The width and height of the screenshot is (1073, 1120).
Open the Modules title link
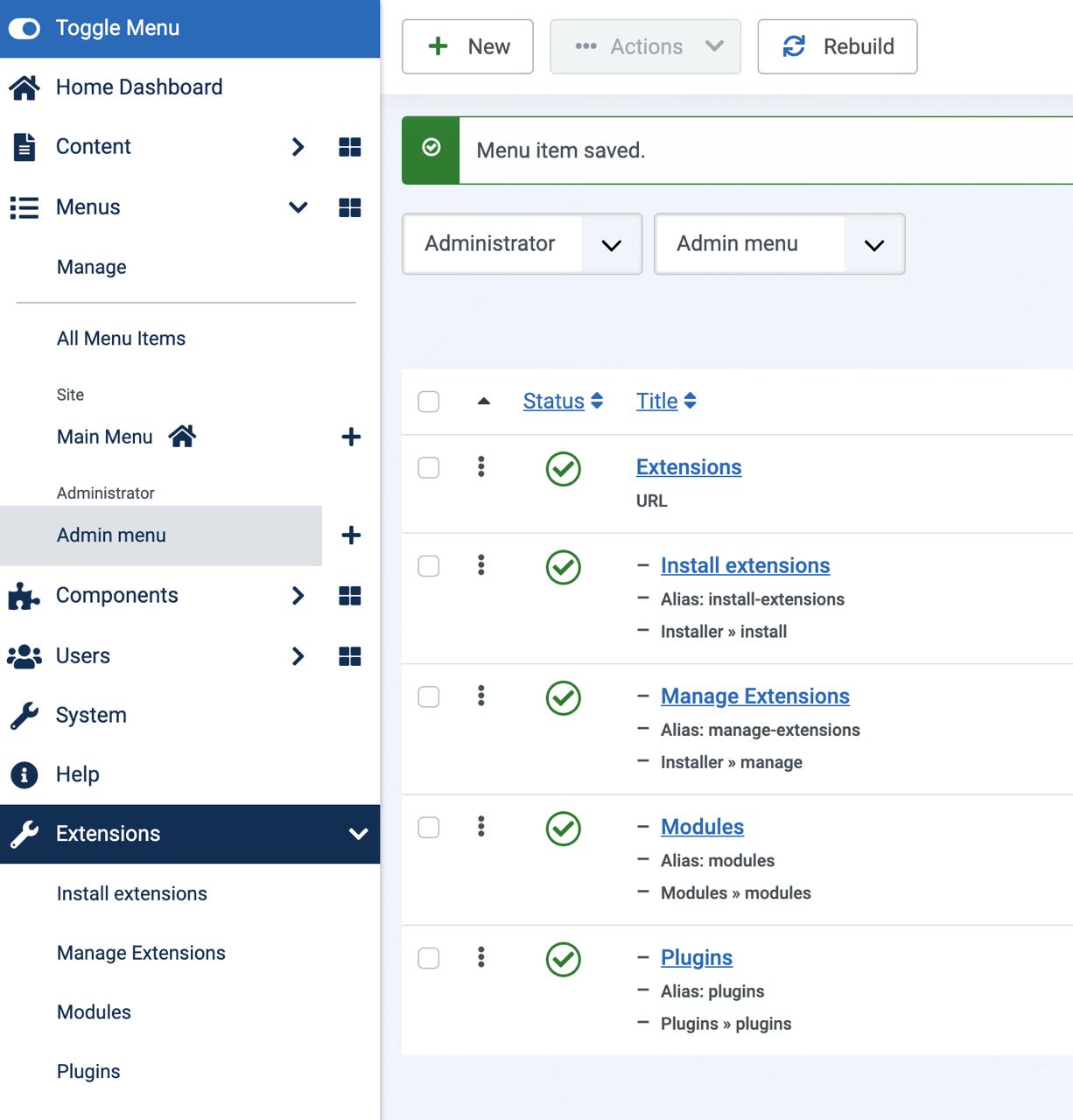click(703, 827)
